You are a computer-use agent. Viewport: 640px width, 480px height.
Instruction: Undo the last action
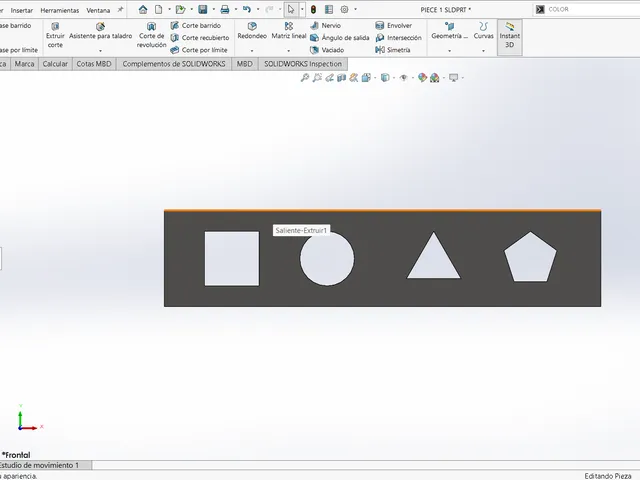coord(247,9)
